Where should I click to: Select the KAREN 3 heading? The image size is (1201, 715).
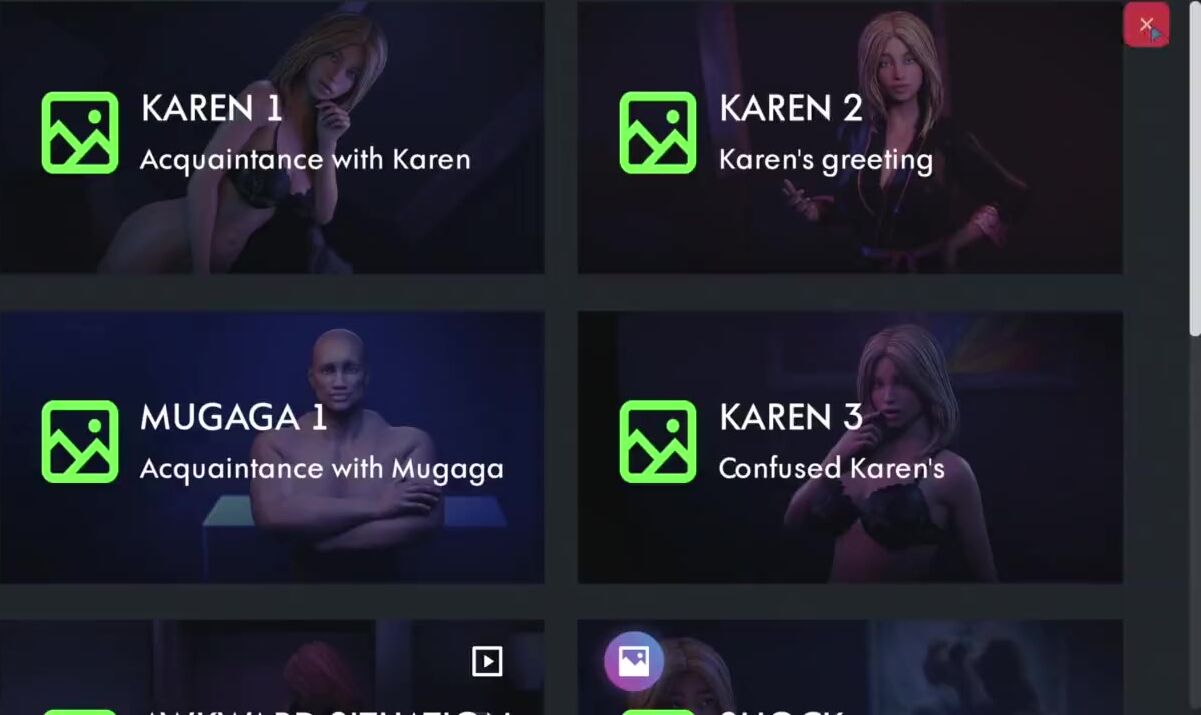791,417
